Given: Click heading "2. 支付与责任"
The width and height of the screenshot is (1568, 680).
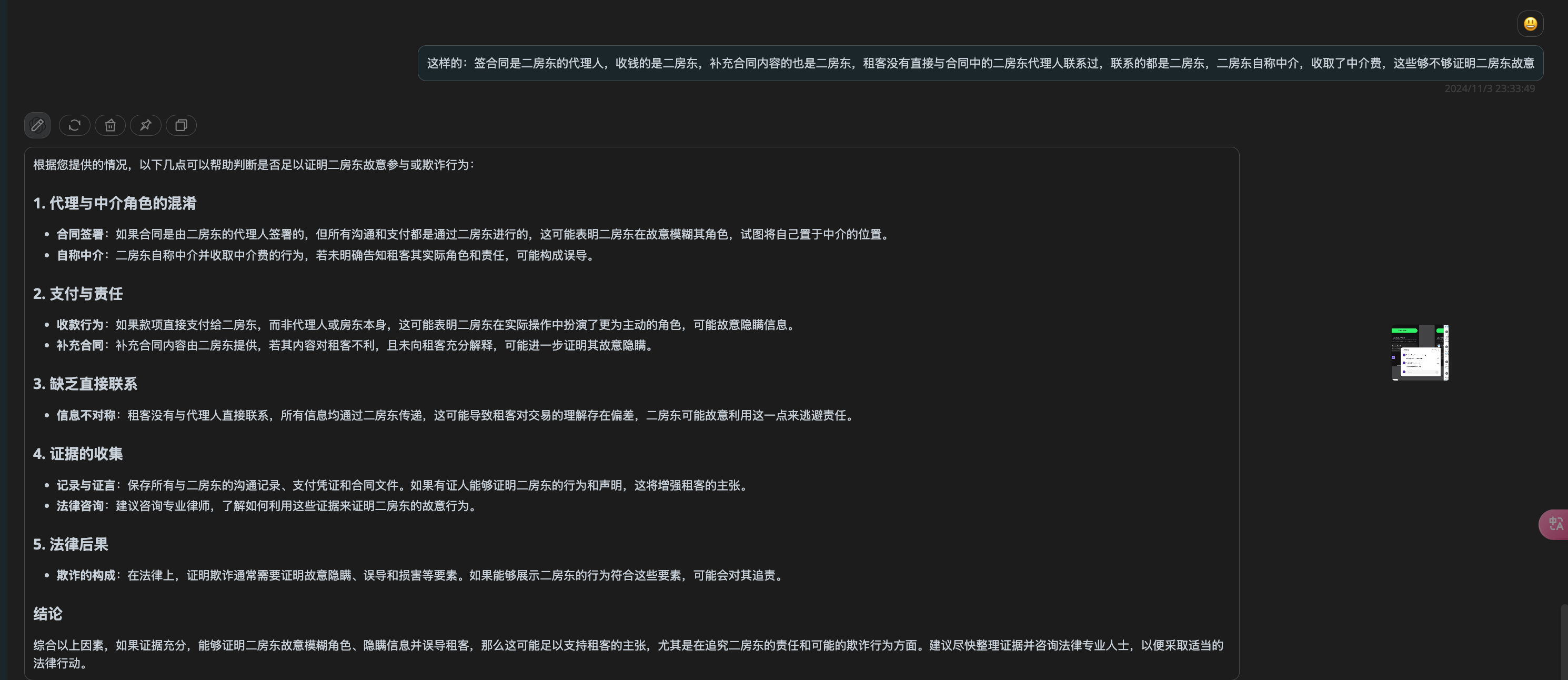Looking at the screenshot, I should [x=78, y=294].
